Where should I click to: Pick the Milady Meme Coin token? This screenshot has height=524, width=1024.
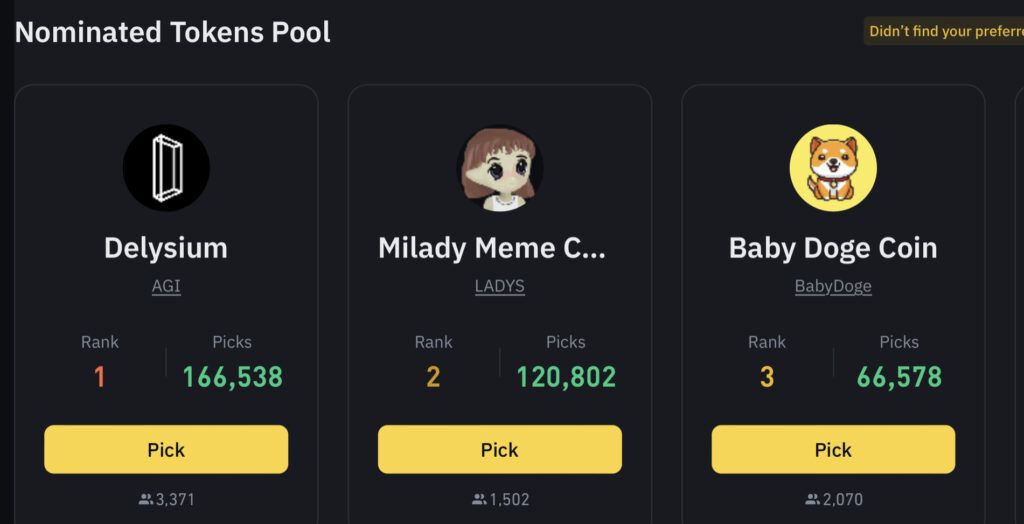coord(500,450)
